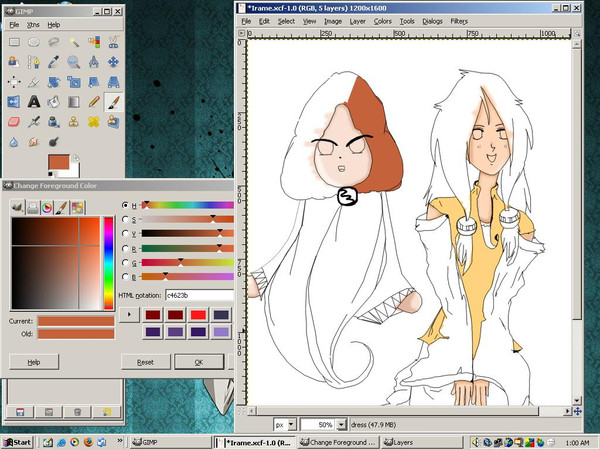This screenshot has width=600, height=450.
Task: Select the Paths tool
Action: point(34,62)
